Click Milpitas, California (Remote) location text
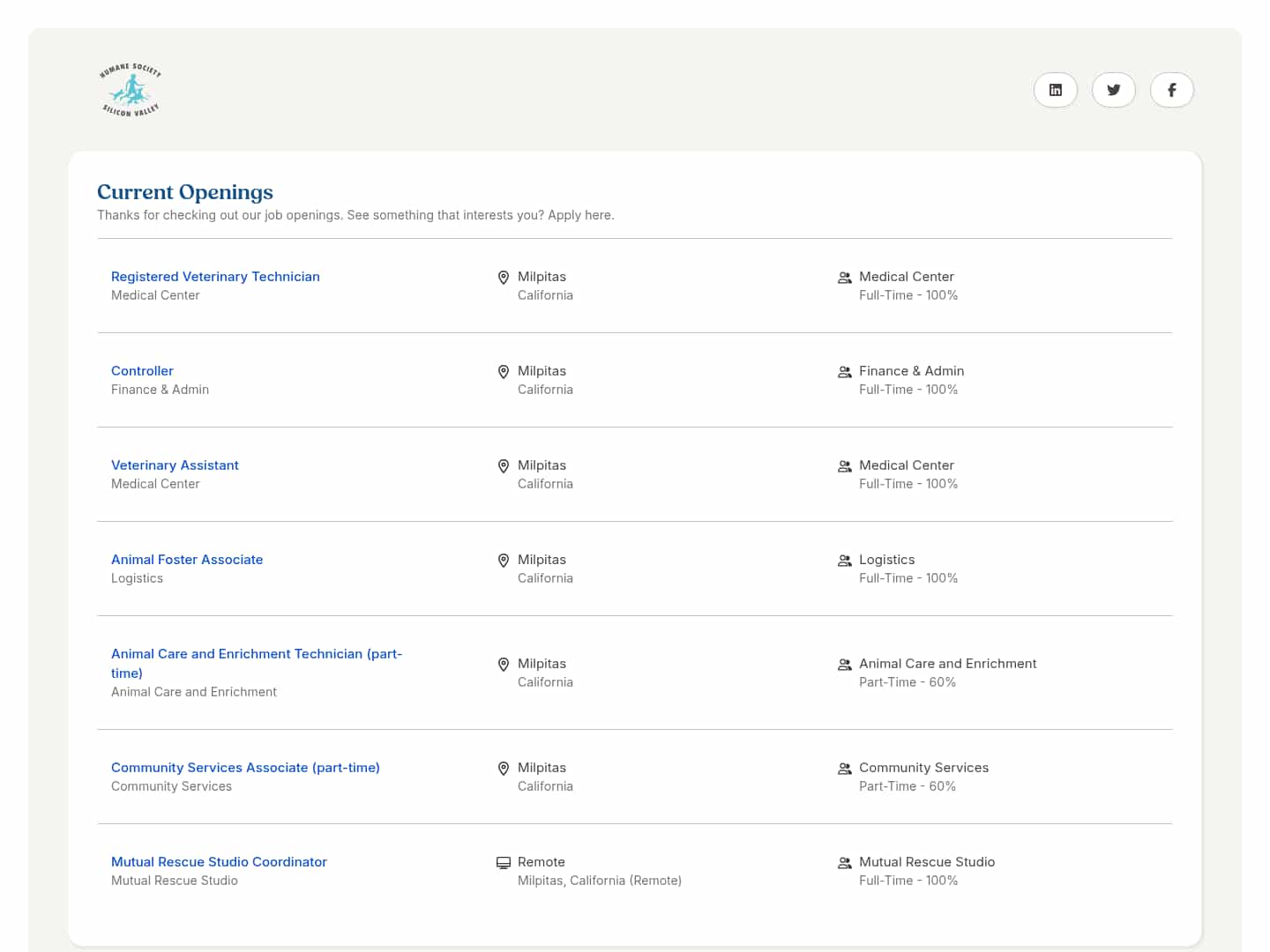1270x952 pixels. pyautogui.click(x=599, y=881)
